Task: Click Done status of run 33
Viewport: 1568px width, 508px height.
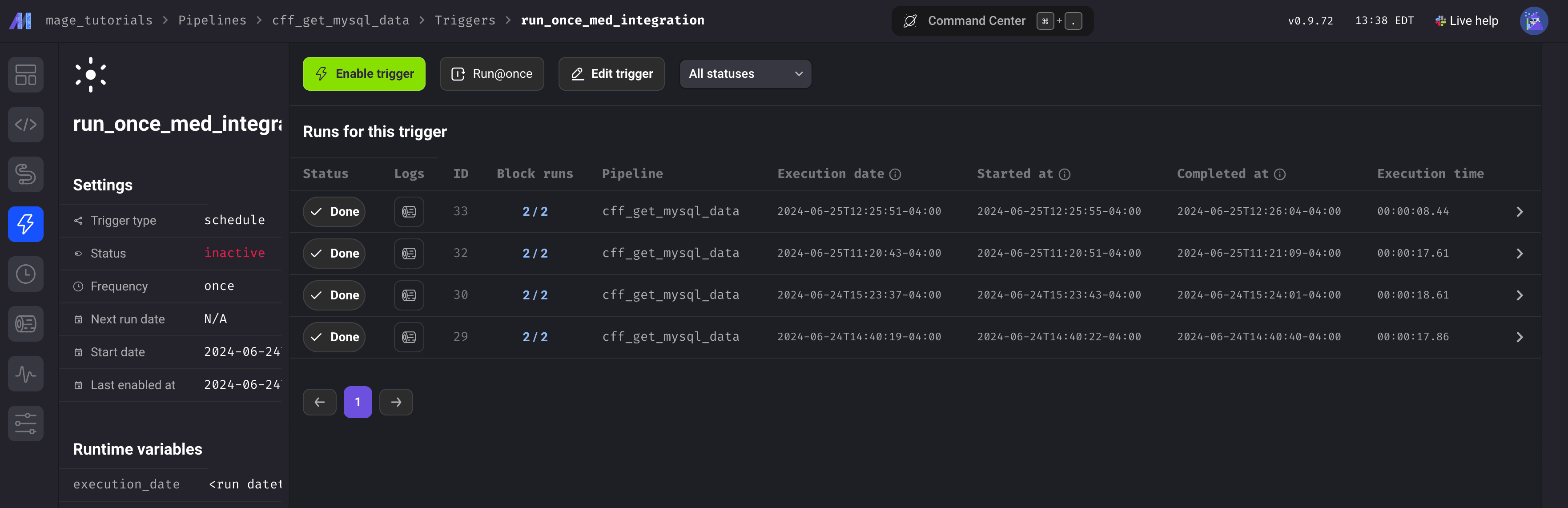Action: (334, 212)
